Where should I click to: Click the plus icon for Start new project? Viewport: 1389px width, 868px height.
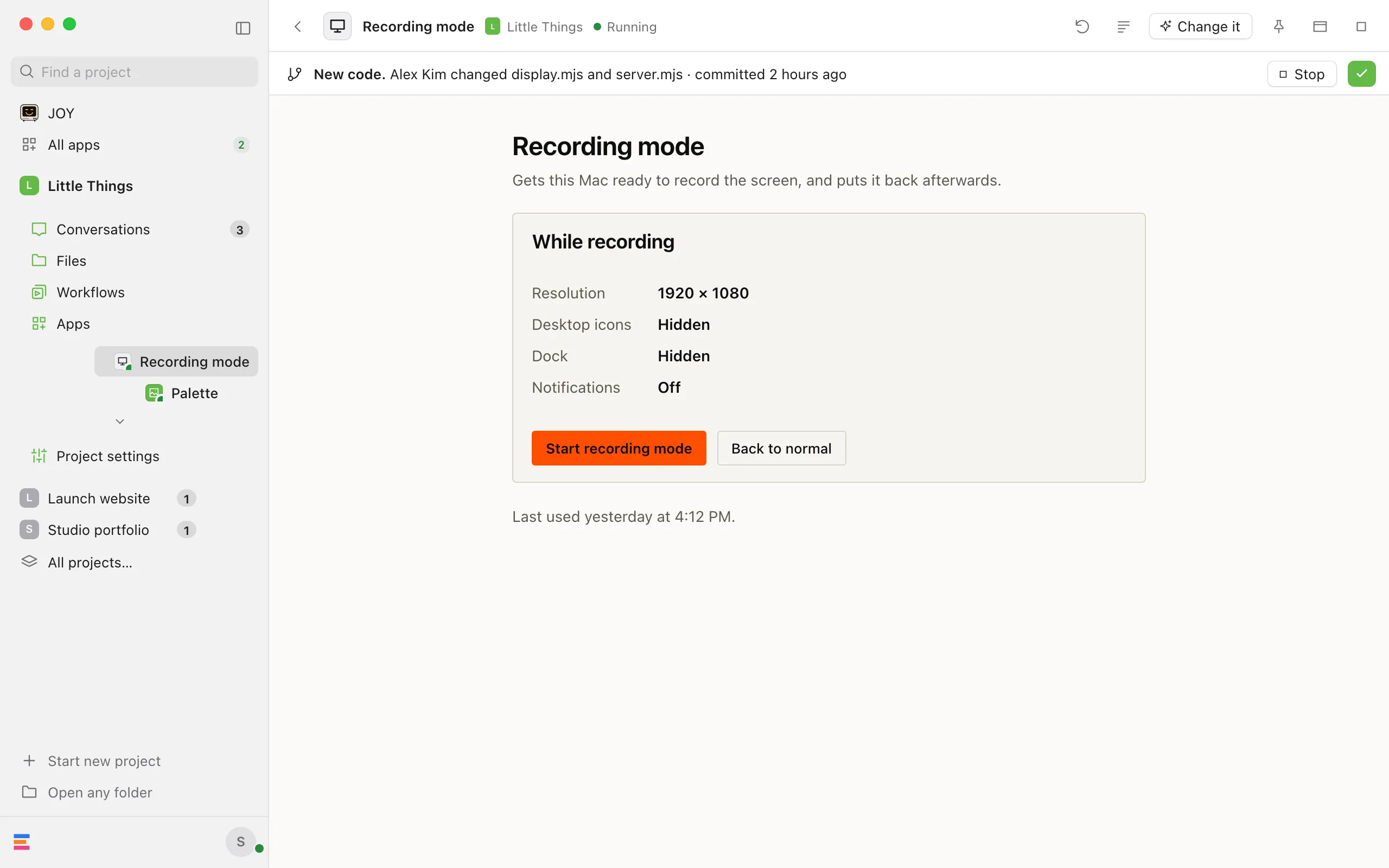[x=29, y=761]
